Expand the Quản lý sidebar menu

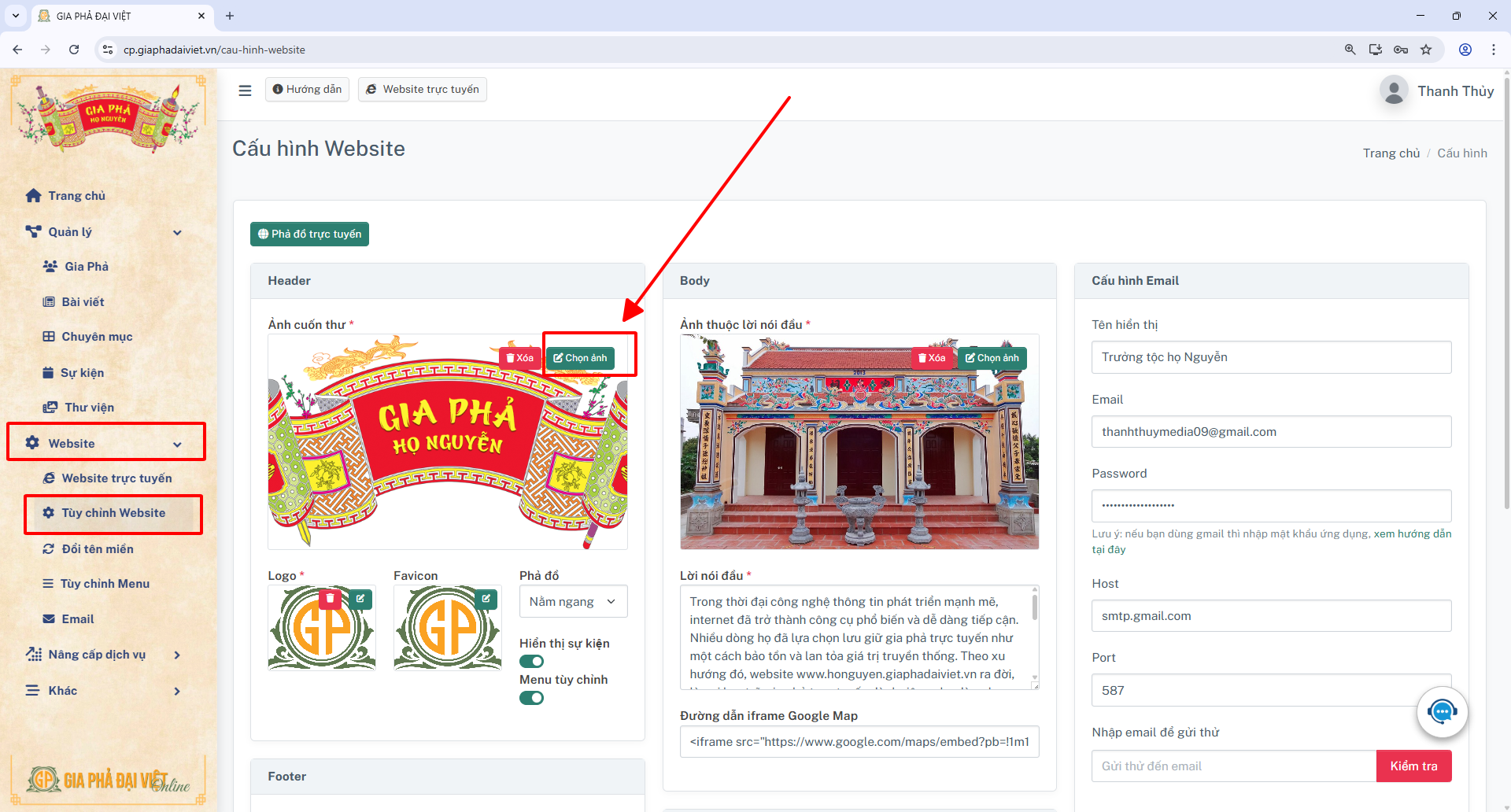click(105, 232)
